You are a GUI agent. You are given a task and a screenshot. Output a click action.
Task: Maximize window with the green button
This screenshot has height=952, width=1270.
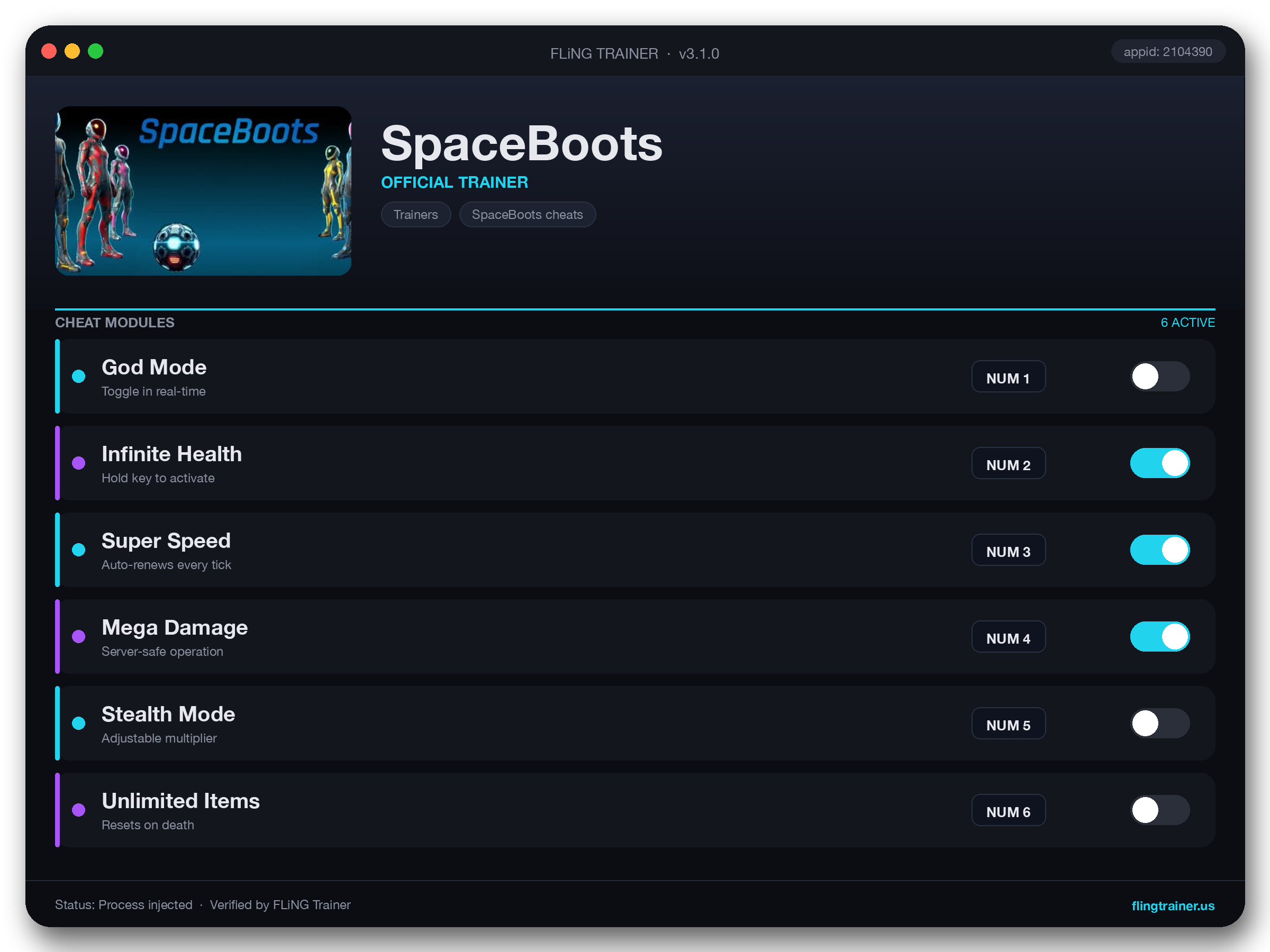(95, 51)
